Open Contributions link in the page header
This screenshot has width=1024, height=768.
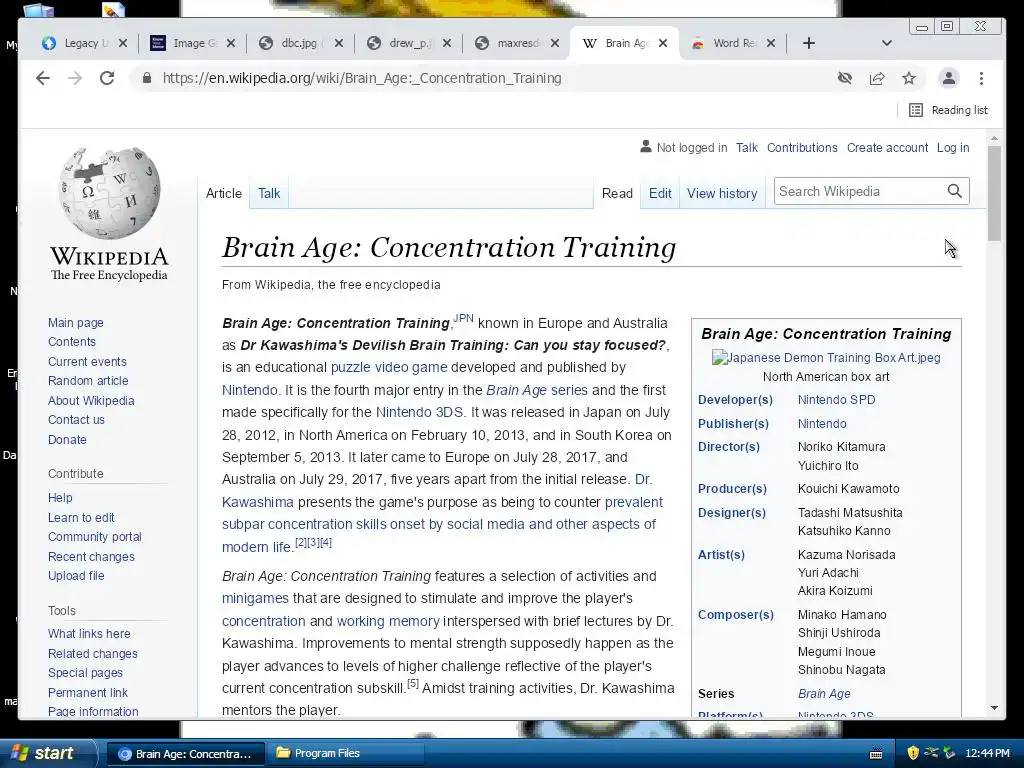click(802, 148)
